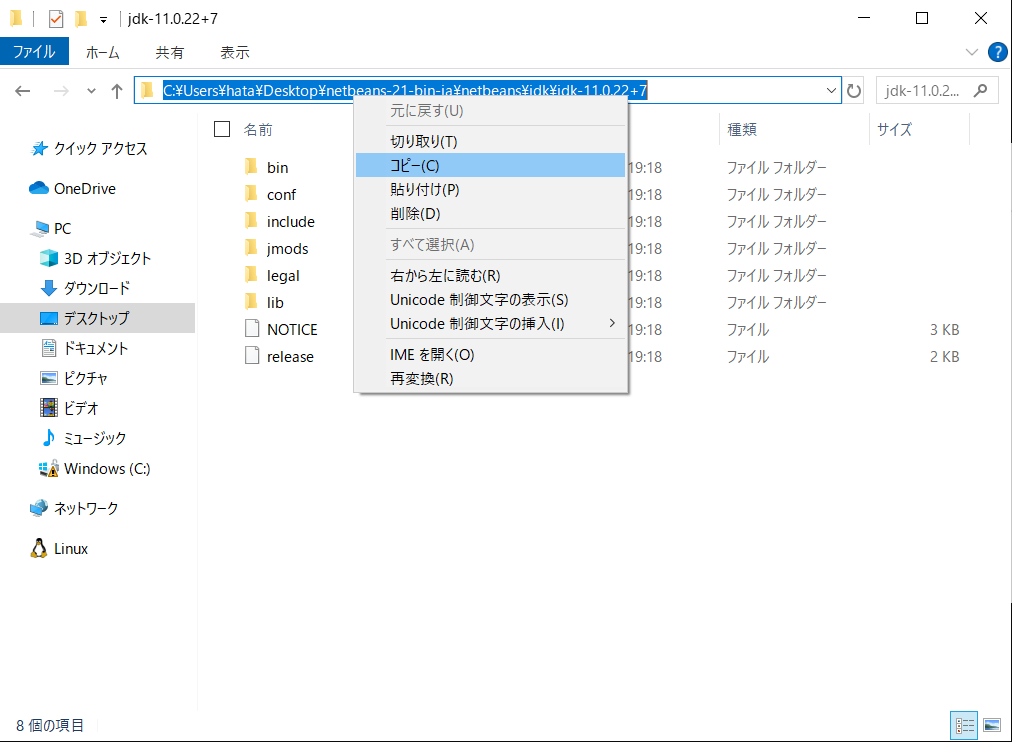
Task: Open recent locations dropdown arrow
Action: pos(91,91)
